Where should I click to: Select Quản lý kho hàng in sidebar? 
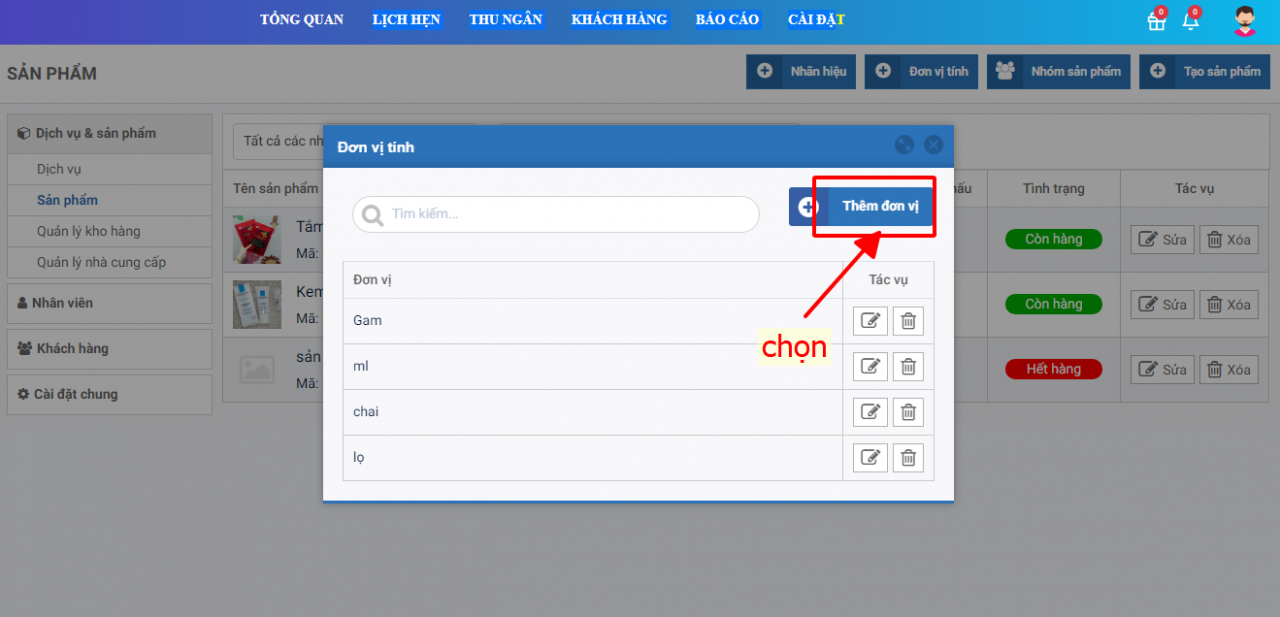(89, 231)
